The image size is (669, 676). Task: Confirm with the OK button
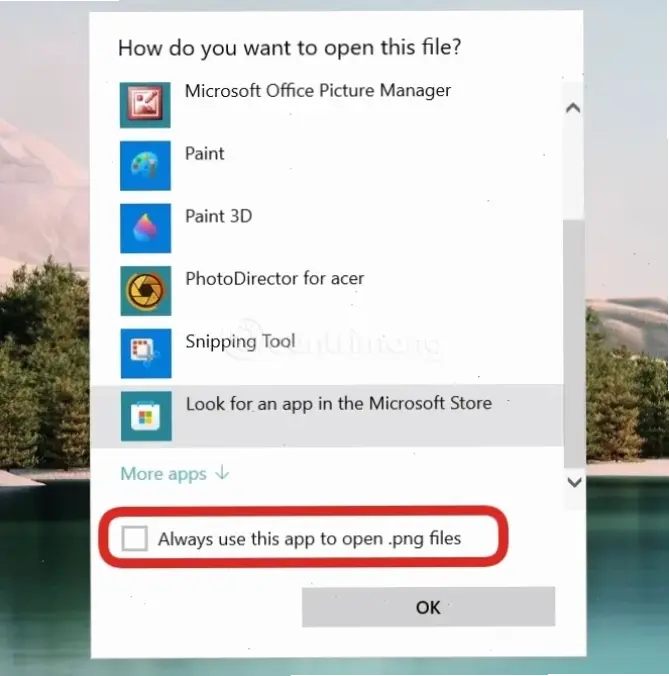[x=428, y=607]
